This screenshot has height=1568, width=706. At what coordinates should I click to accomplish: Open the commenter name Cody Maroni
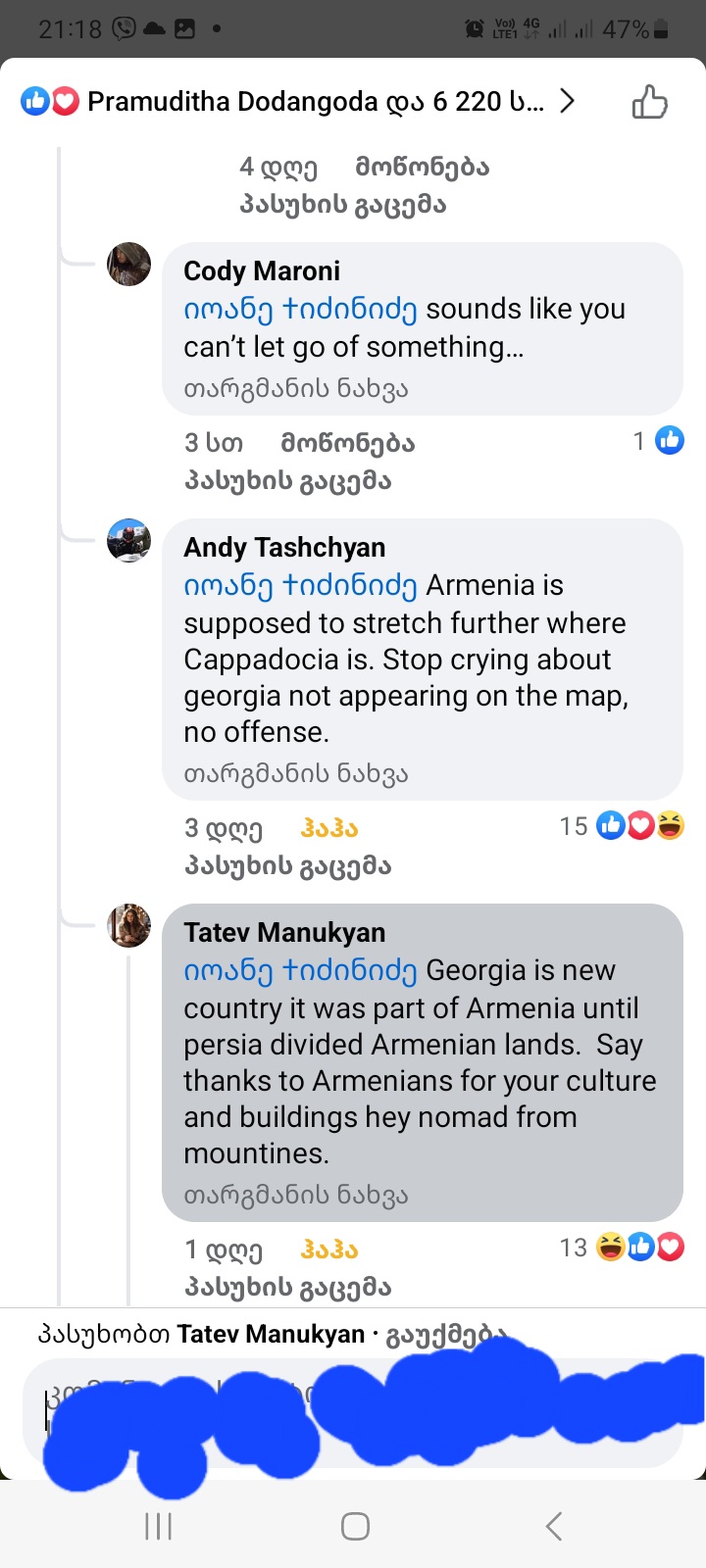262,271
